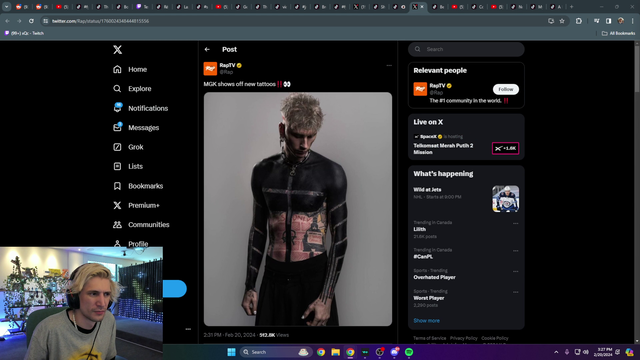
Task: Click Show more under What's happening
Action: coord(427,321)
